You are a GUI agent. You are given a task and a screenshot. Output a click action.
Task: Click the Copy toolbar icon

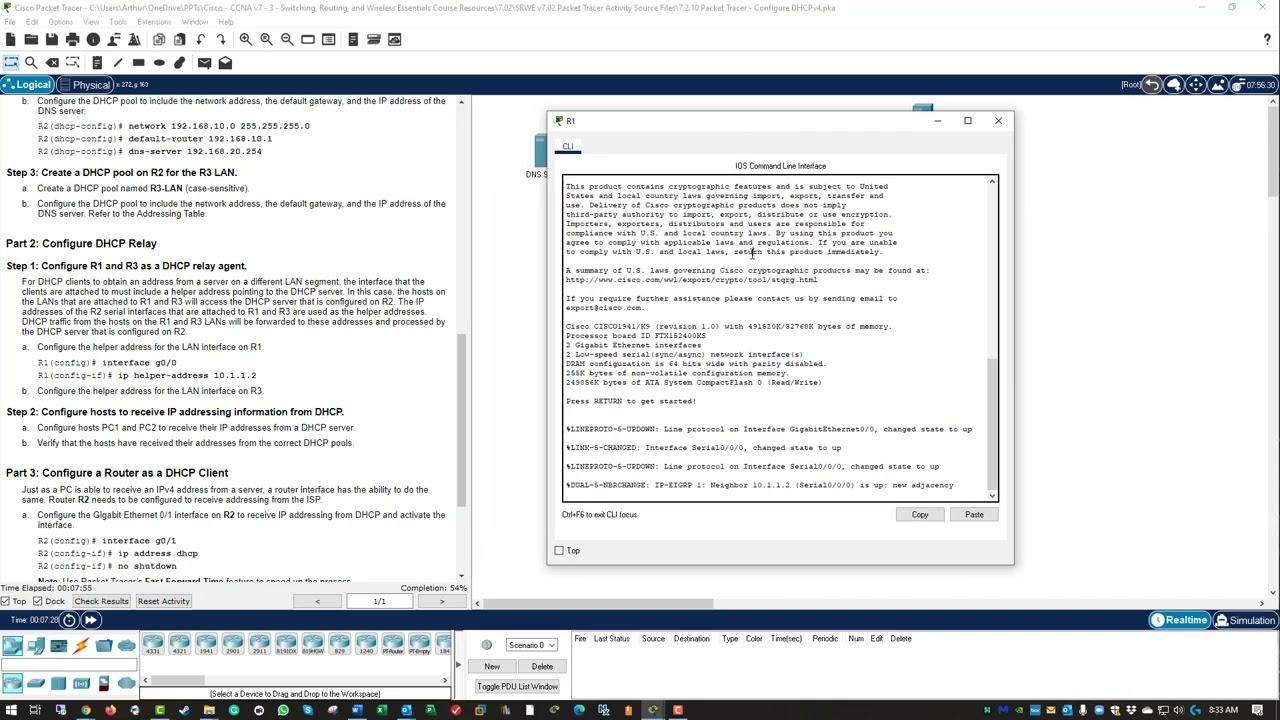(x=159, y=39)
